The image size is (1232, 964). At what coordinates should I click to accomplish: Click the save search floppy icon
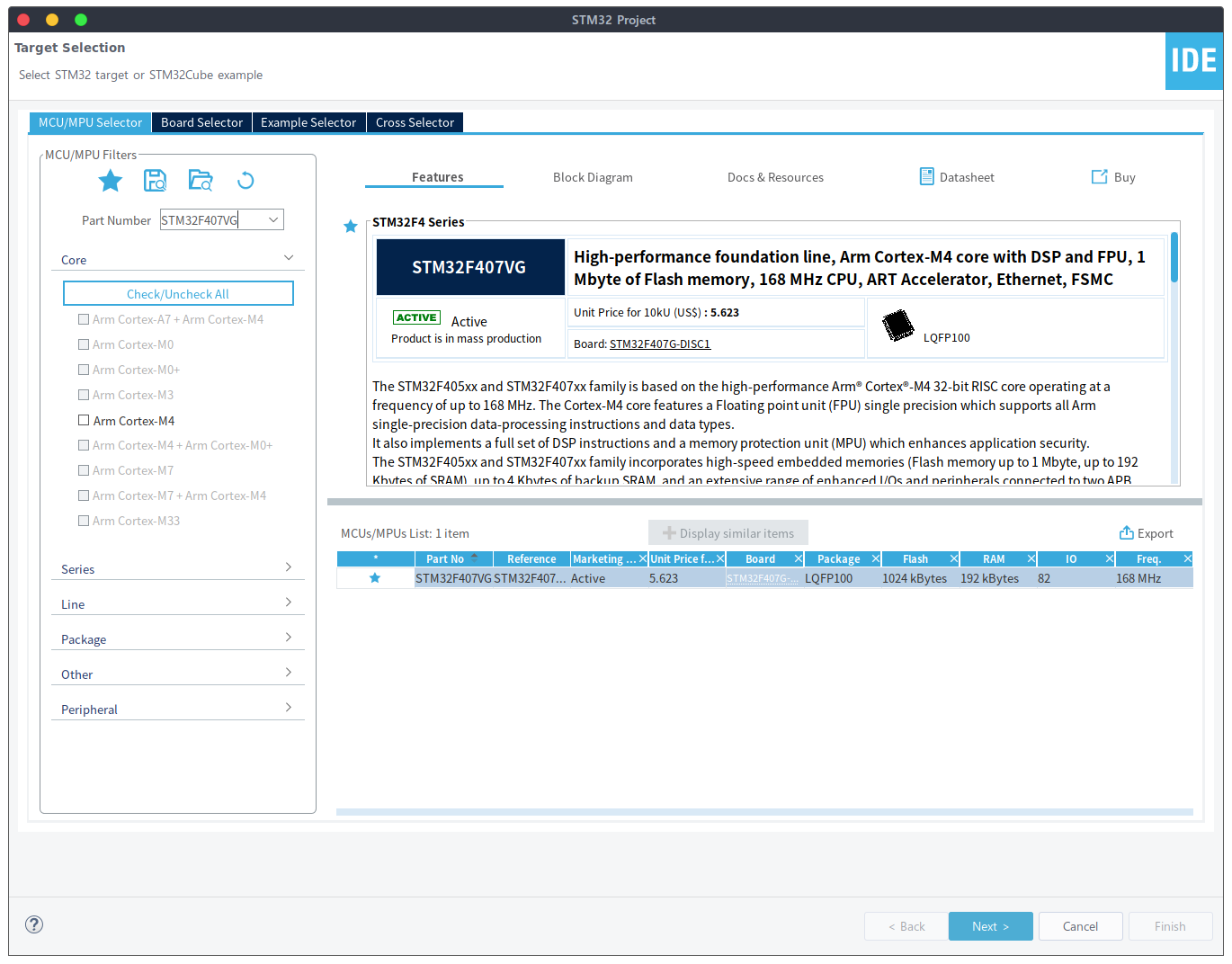tap(156, 181)
